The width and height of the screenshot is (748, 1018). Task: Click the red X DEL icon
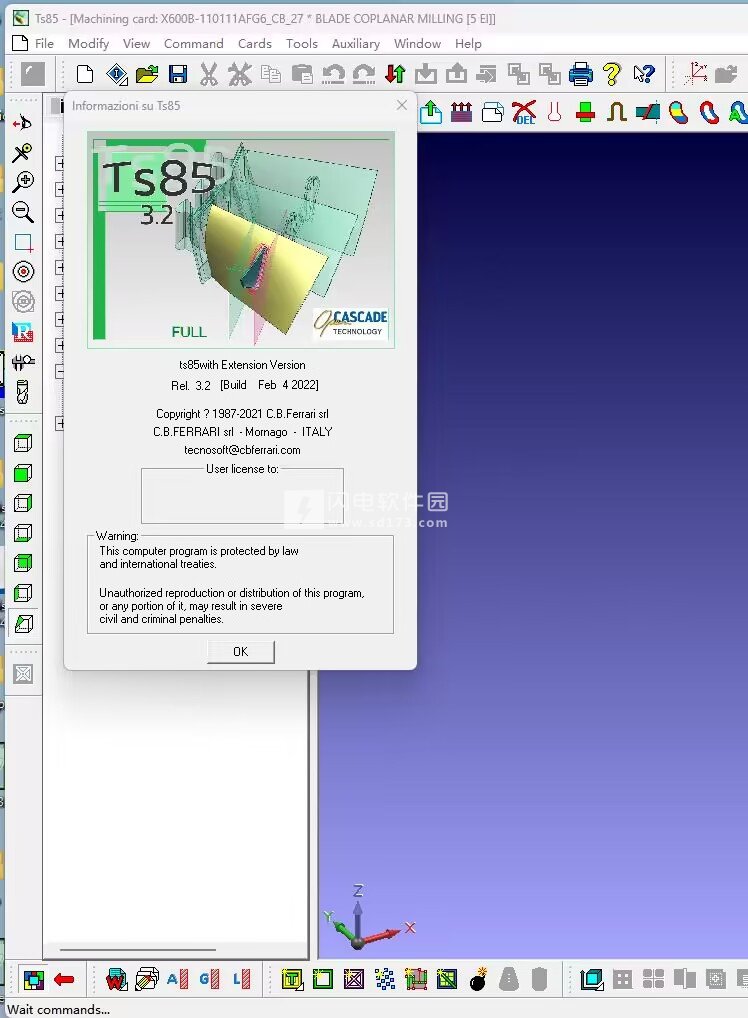pyautogui.click(x=524, y=112)
